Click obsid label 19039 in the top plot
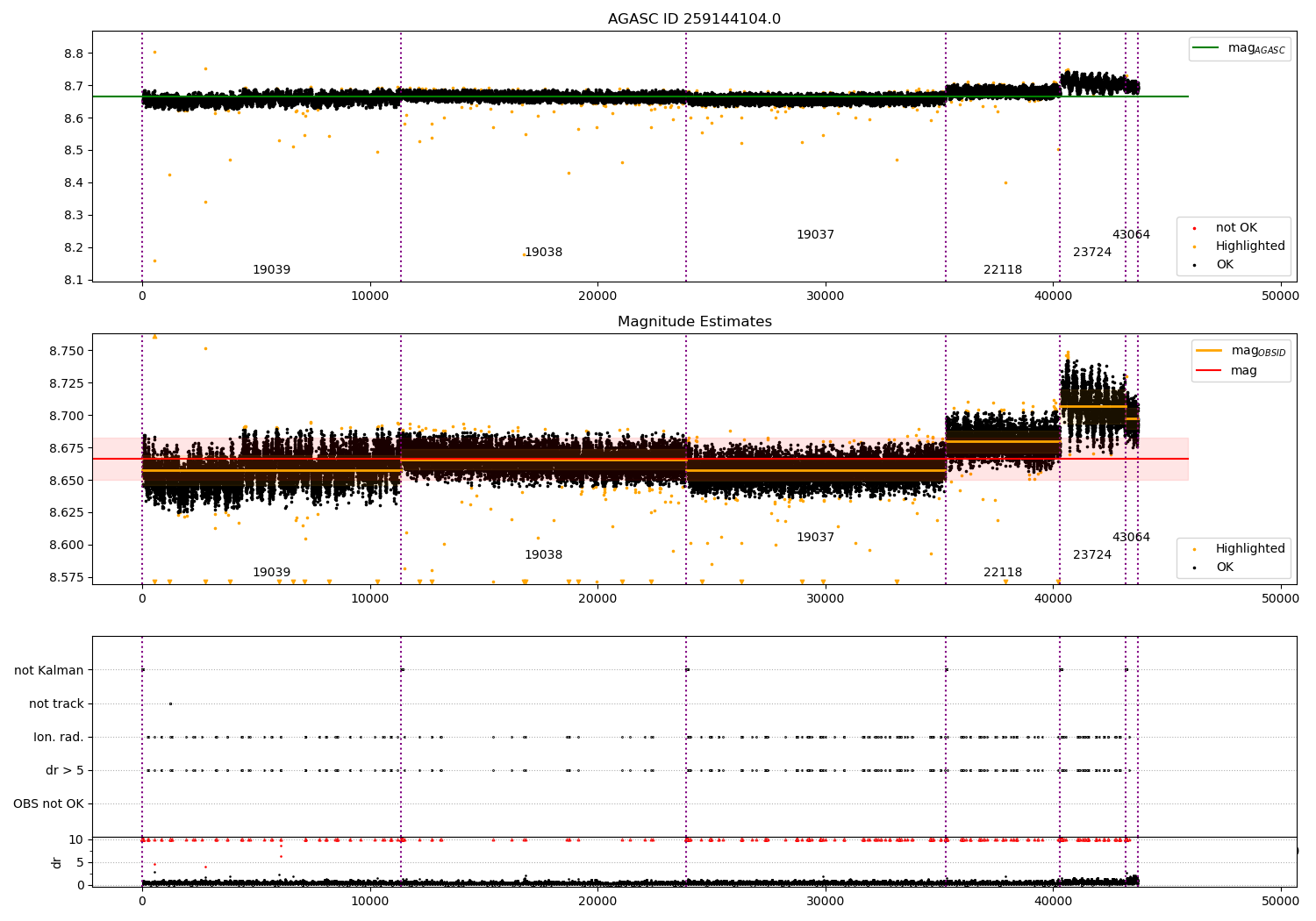Screen dimensions: 1316x921 click(272, 270)
